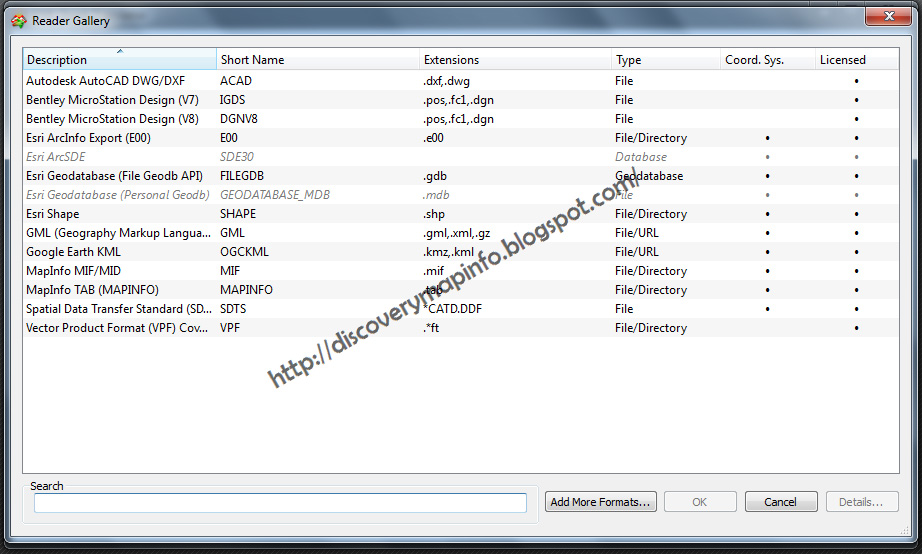Select the greyed Esri ArcSDE entry

point(460,157)
